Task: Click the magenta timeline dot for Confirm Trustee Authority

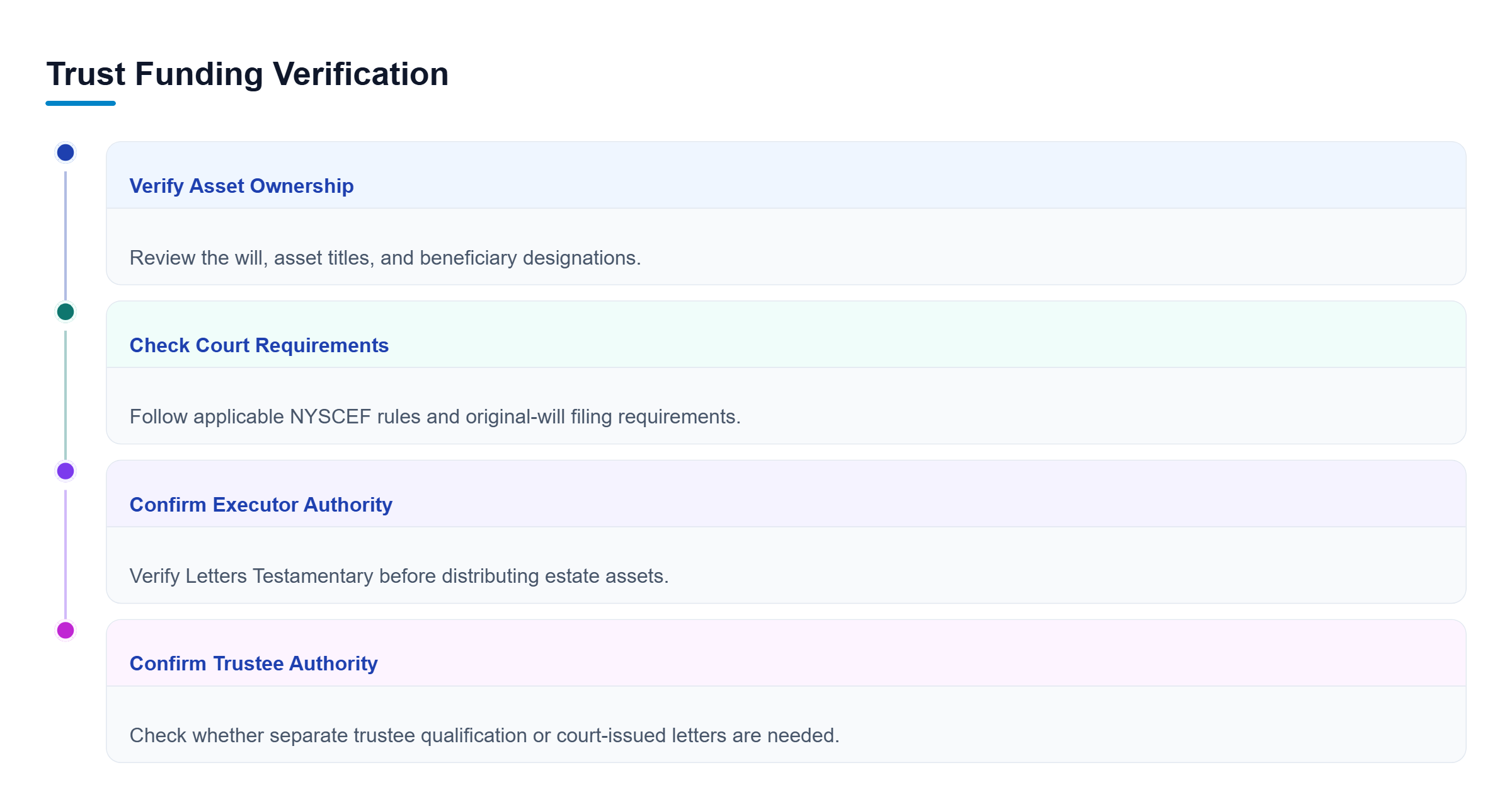Action: click(66, 630)
